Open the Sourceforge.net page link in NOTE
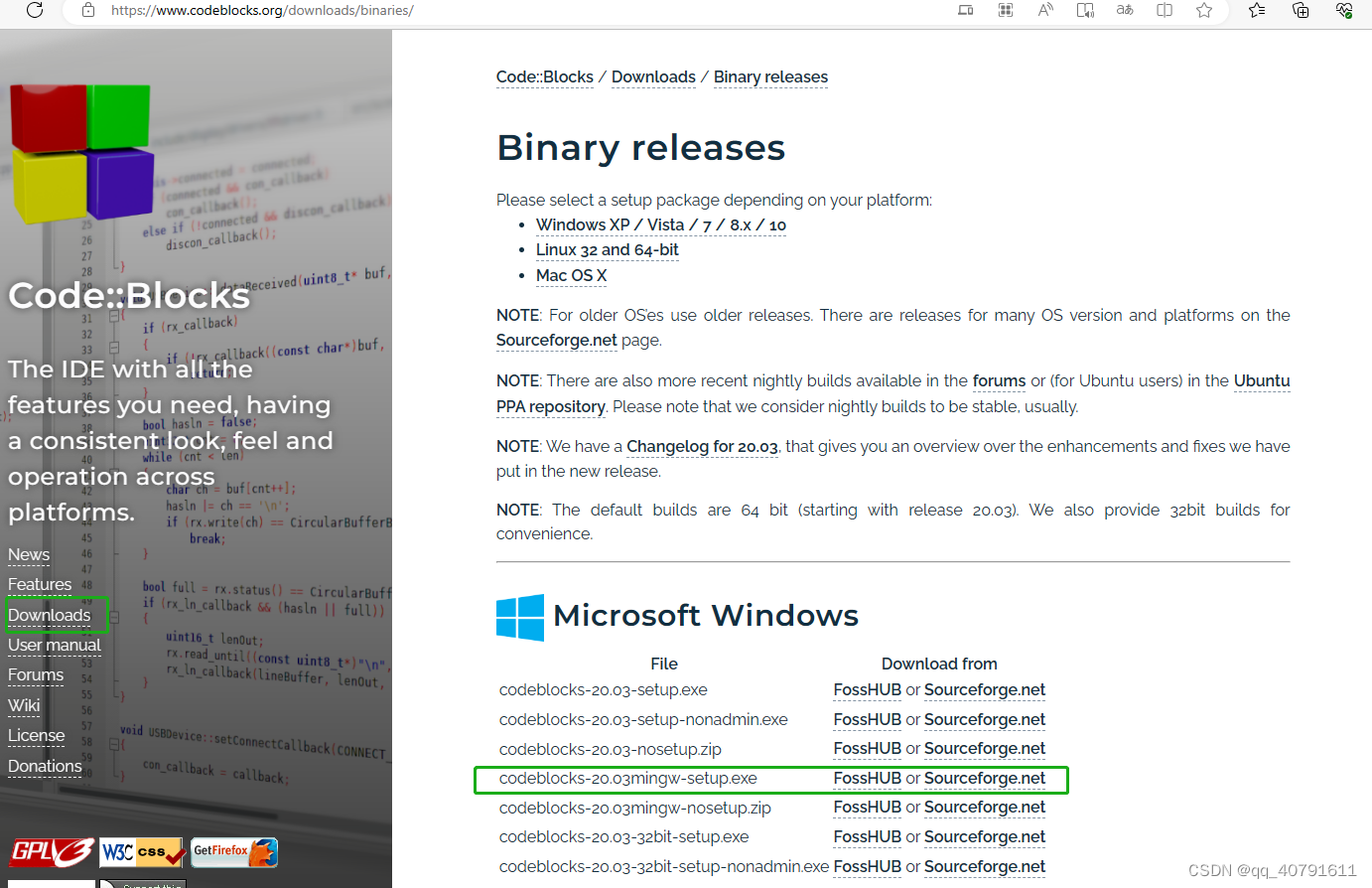1372x888 pixels. click(x=557, y=340)
